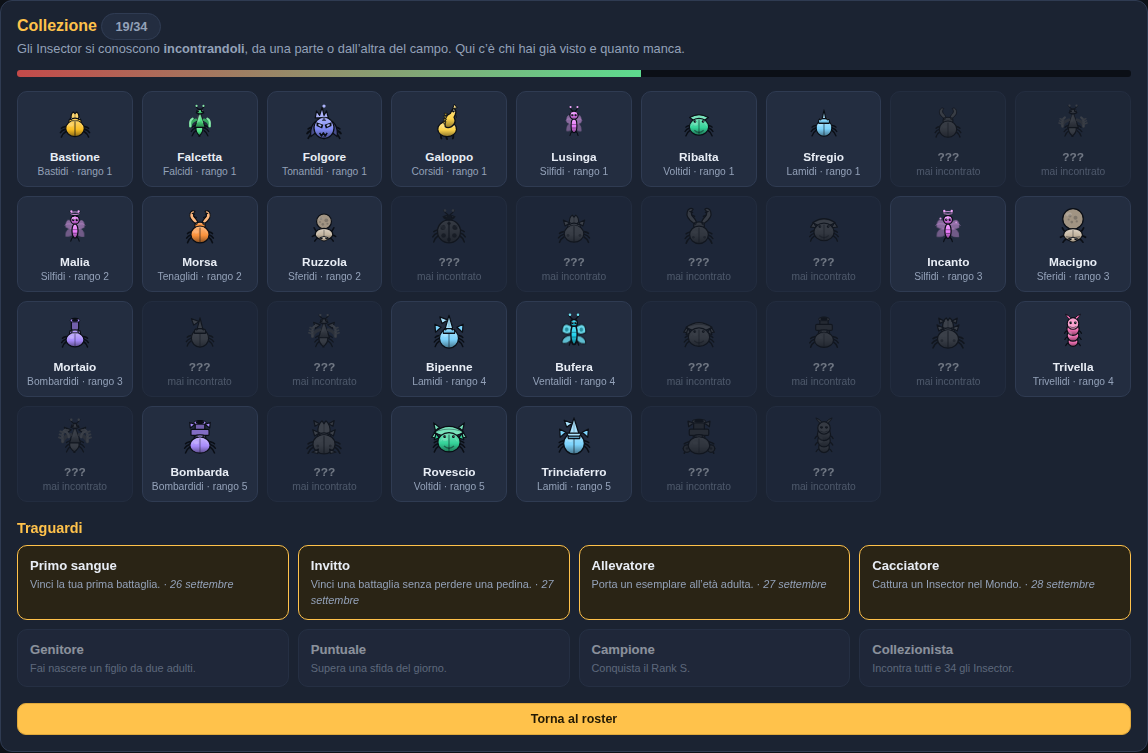Click the Ruzzola dung beetle icon

coord(324,228)
